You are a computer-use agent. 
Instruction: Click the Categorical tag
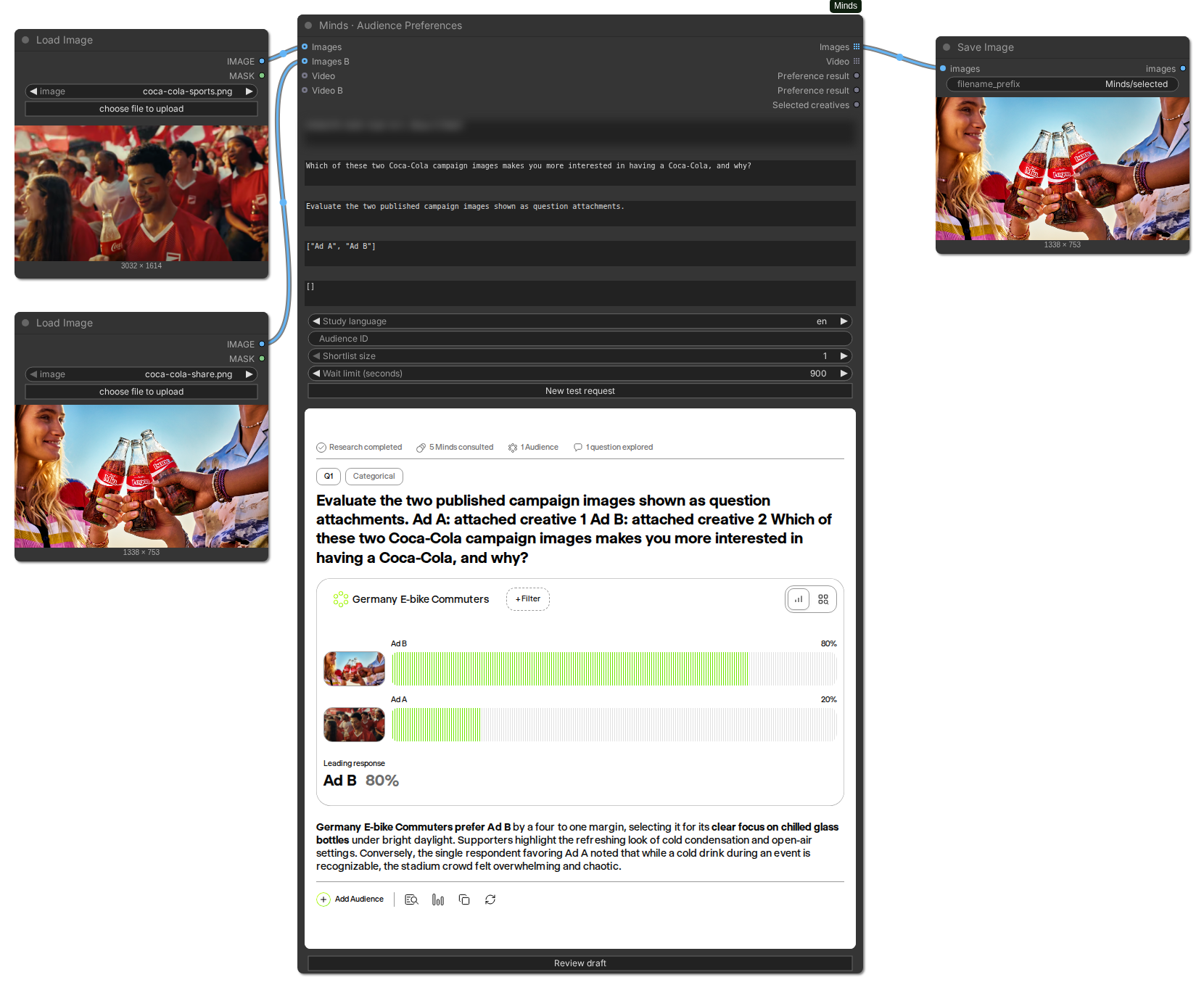pyautogui.click(x=374, y=477)
